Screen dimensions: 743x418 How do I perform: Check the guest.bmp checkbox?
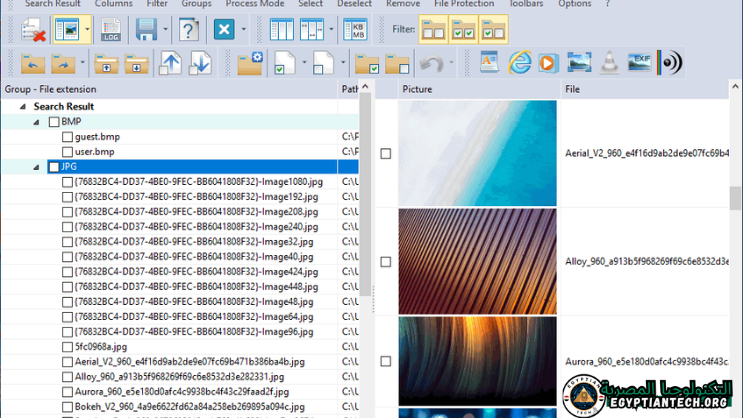pyautogui.click(x=67, y=137)
